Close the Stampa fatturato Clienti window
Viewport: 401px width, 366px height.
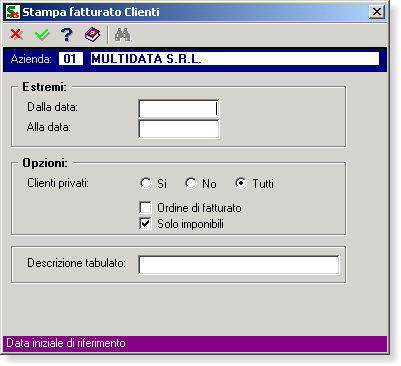coord(377,12)
